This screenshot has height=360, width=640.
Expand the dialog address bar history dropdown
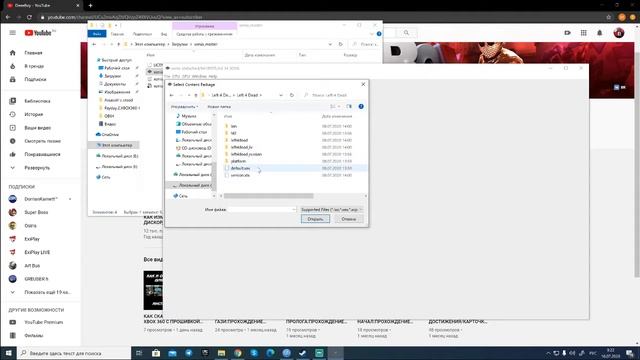click(281, 95)
